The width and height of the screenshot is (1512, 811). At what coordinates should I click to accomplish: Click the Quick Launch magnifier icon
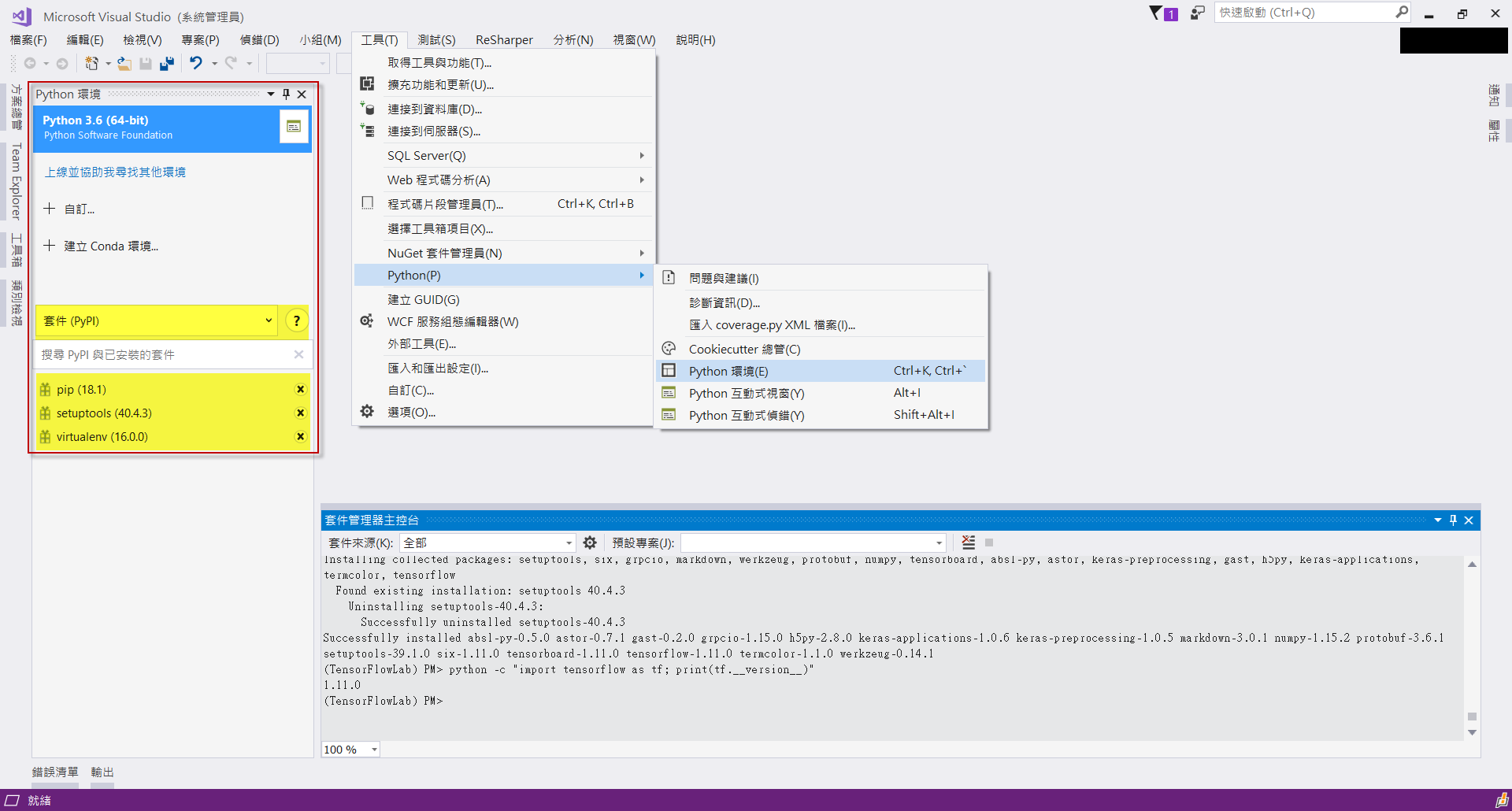[x=1402, y=12]
